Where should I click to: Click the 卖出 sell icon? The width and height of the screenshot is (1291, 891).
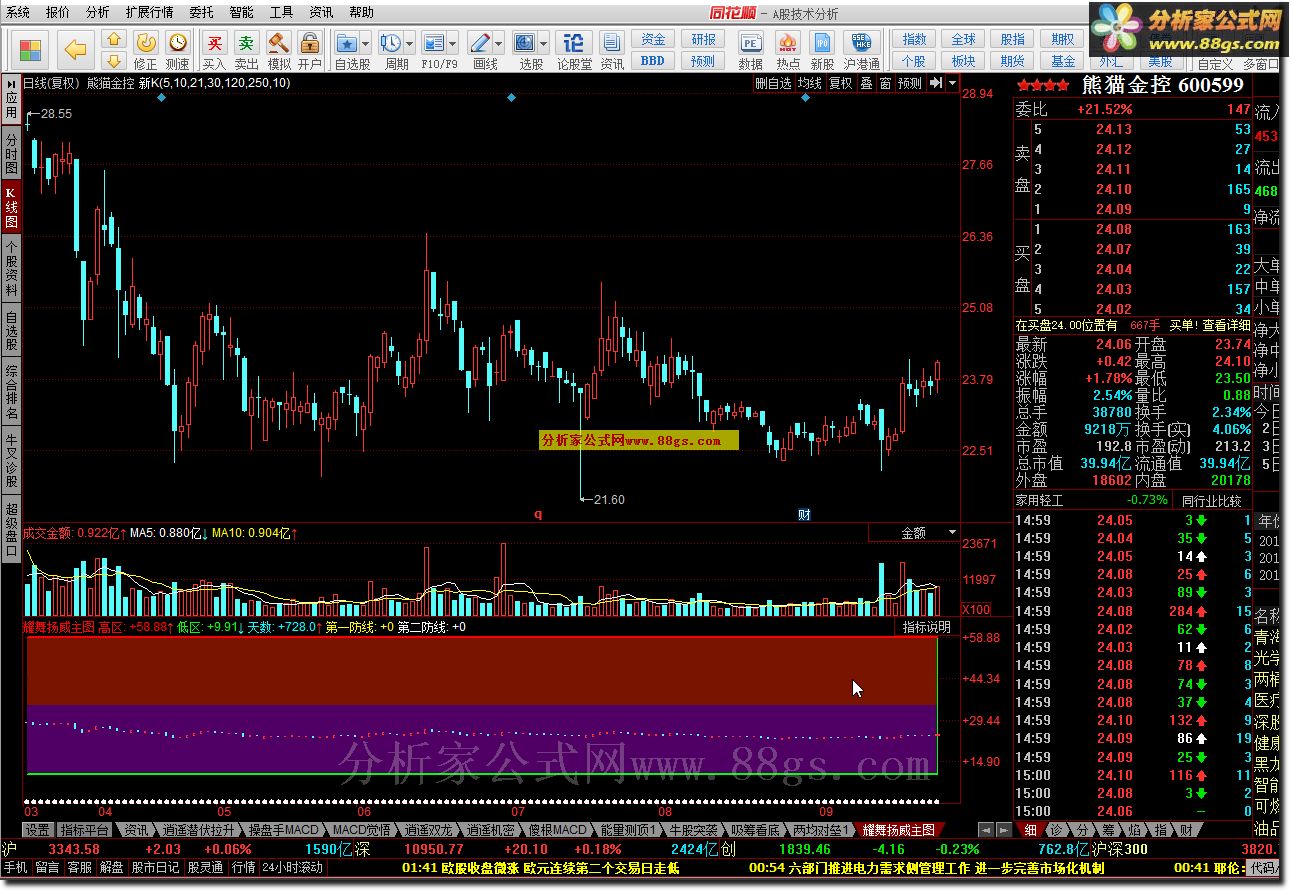(x=246, y=42)
